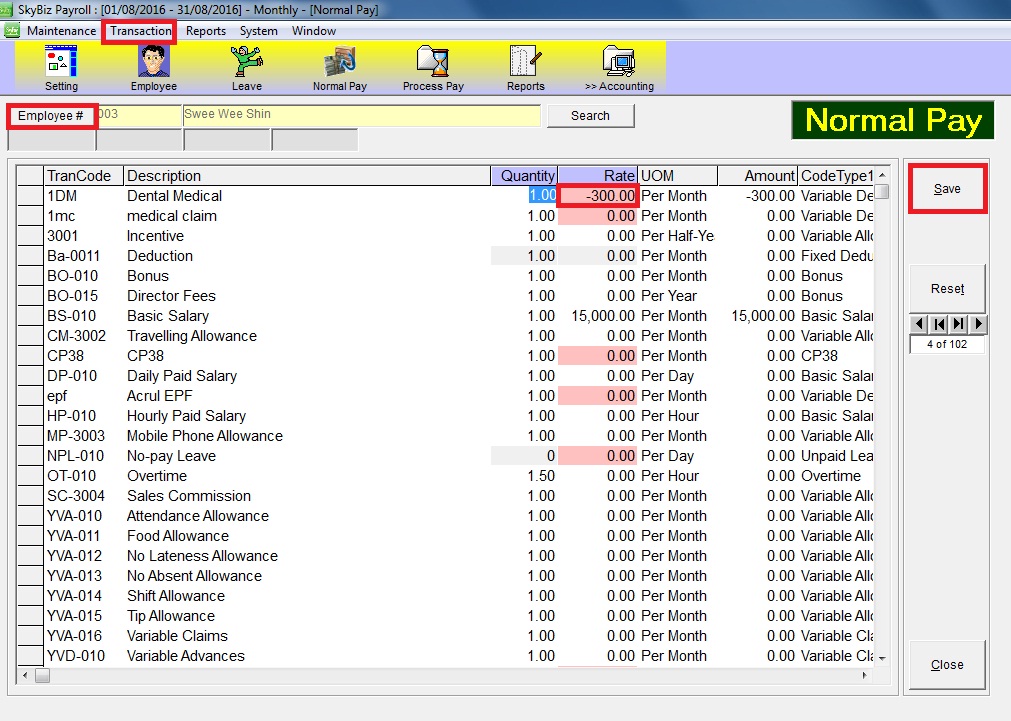
Task: Launch Process Pay hourglass icon
Action: click(x=433, y=66)
